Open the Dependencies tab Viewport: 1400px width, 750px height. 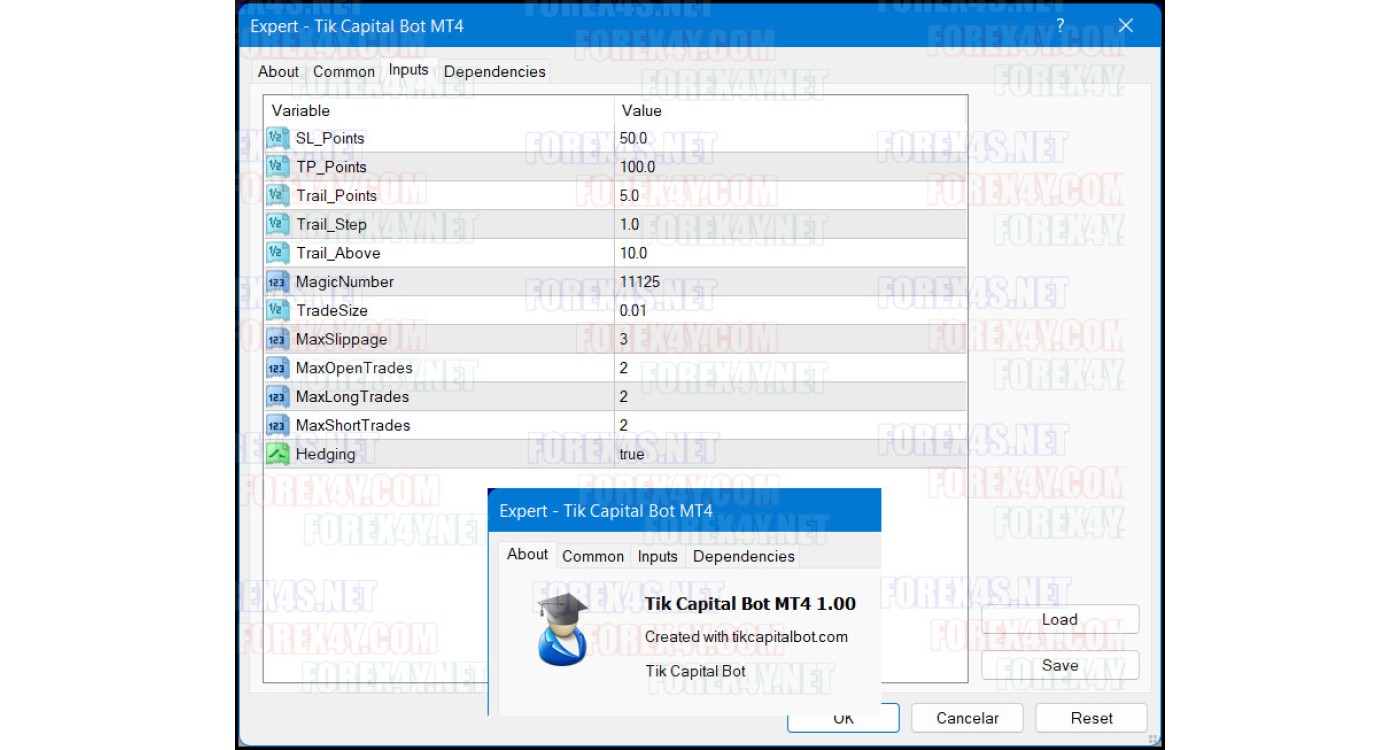(x=494, y=71)
